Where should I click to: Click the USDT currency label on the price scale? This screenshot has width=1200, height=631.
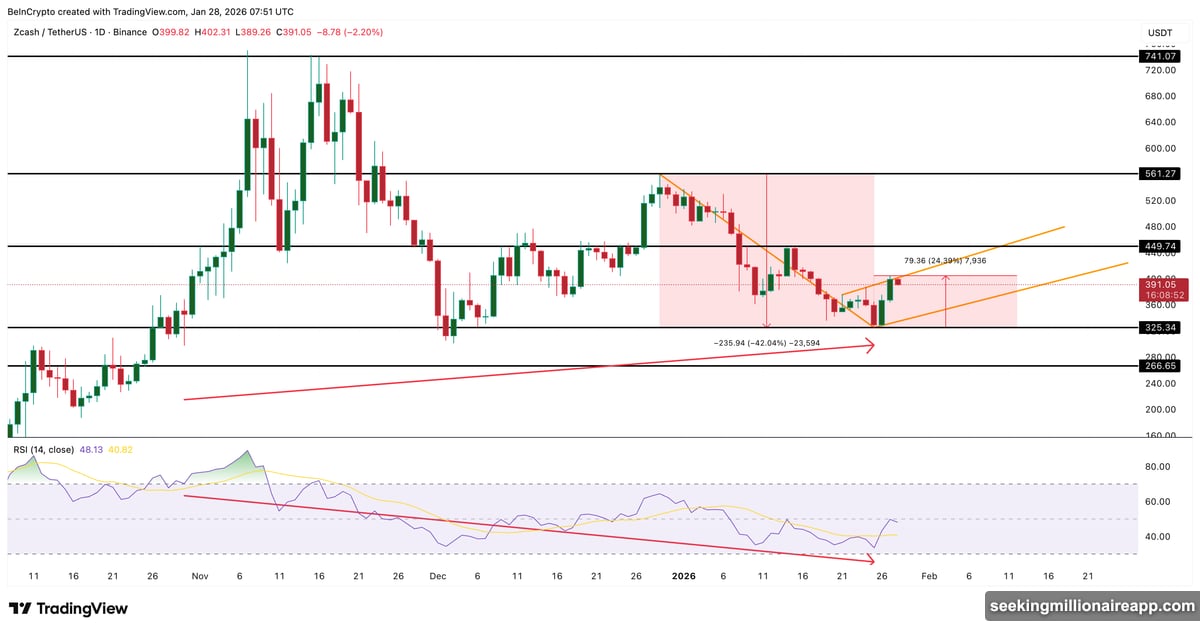[1159, 31]
